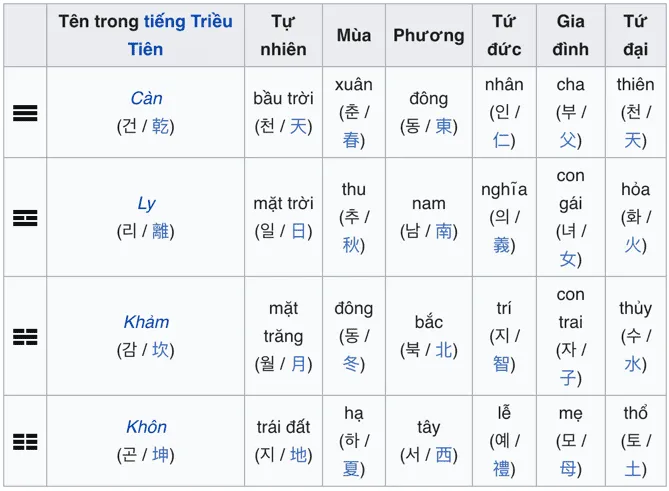Open the 'tiếng Triều Tiên' header link
Image resolution: width=669 pixels, height=491 pixels.
click(181, 35)
